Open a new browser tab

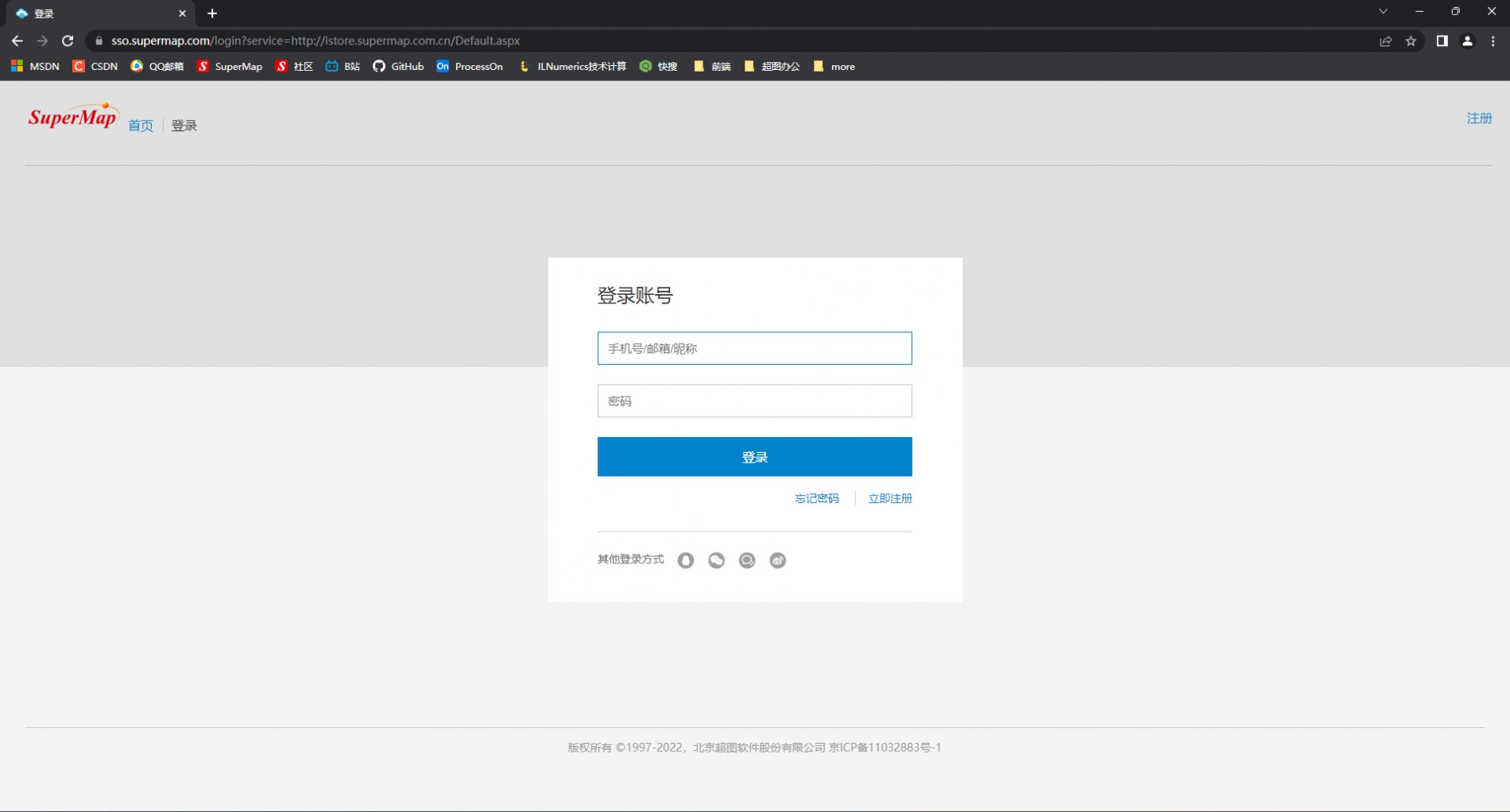click(x=212, y=14)
